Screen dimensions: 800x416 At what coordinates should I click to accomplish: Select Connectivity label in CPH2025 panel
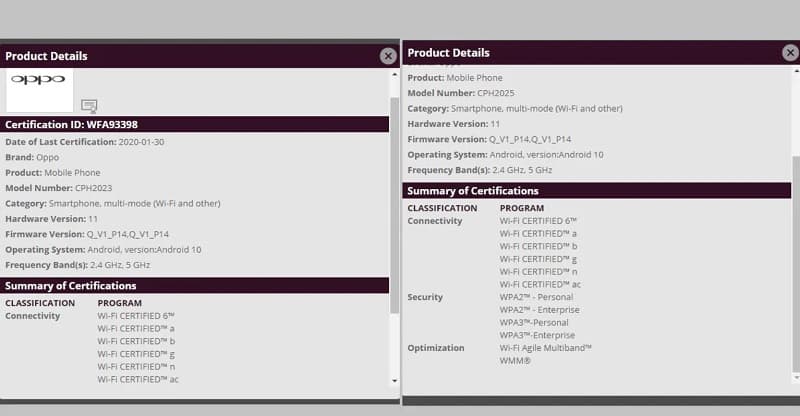click(435, 221)
